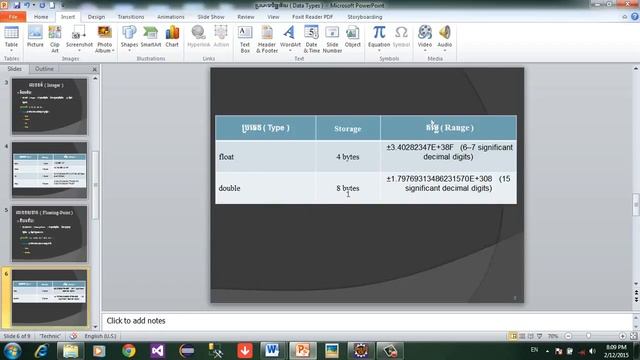Switch to the Transitions ribbon tab

pyautogui.click(x=131, y=17)
